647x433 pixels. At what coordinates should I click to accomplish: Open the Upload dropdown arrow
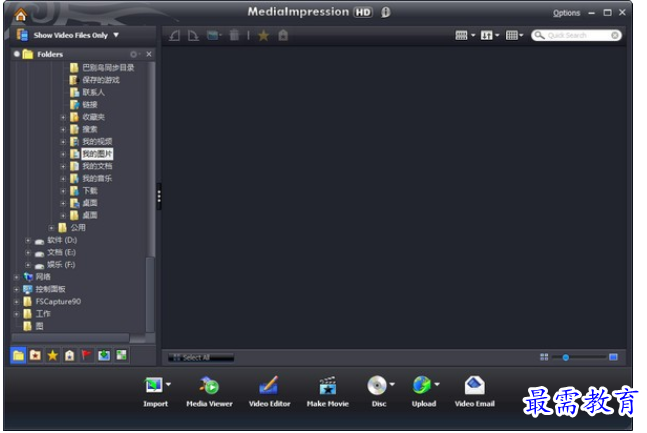click(437, 384)
